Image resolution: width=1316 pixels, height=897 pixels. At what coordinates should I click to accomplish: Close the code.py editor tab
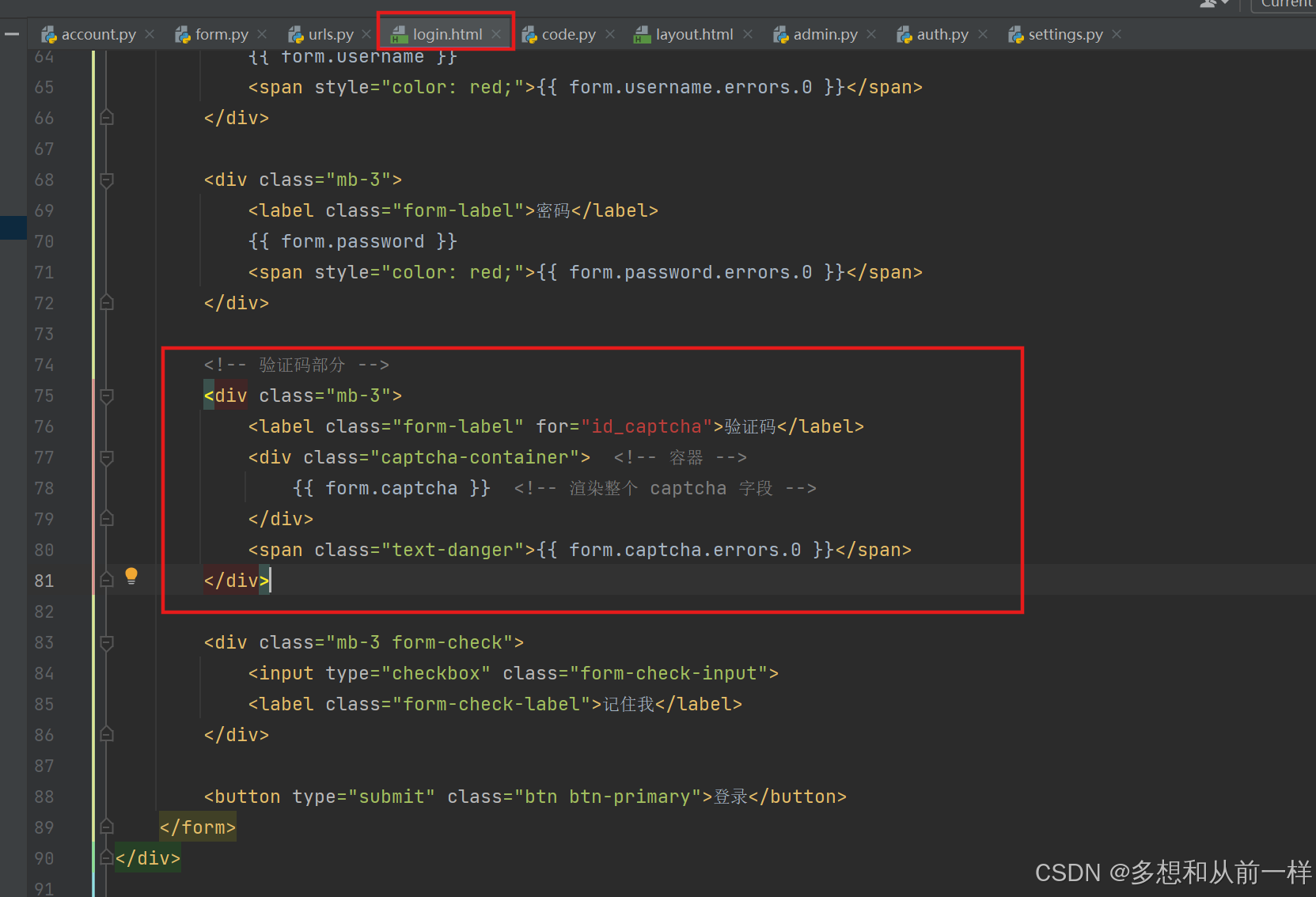click(609, 34)
